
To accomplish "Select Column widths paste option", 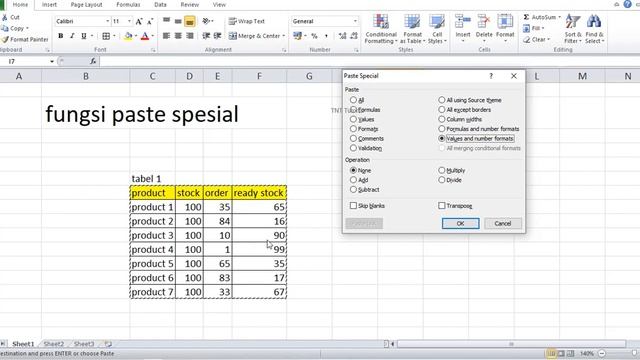I will point(442,119).
